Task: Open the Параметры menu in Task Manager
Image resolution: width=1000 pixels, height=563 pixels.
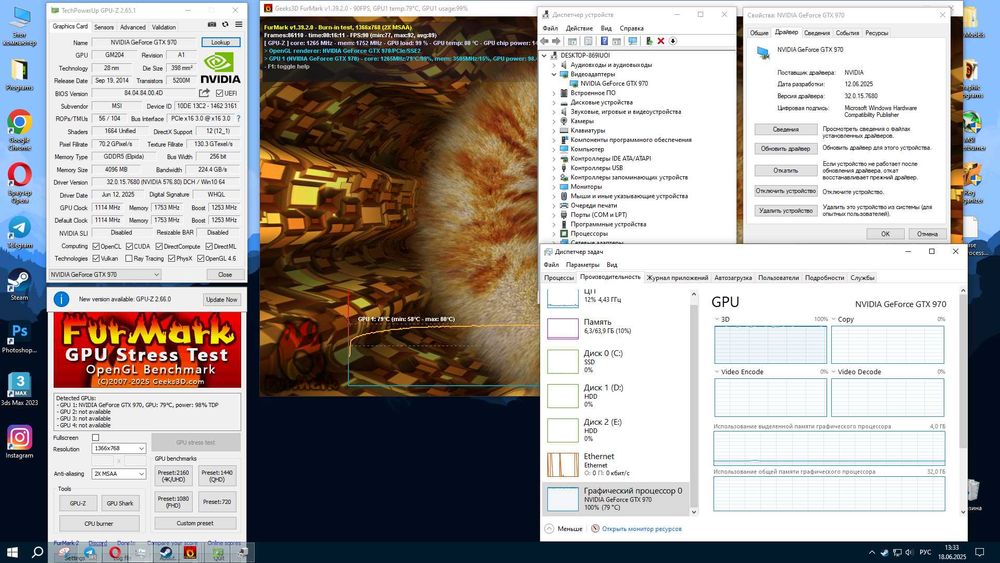Action: [x=582, y=265]
